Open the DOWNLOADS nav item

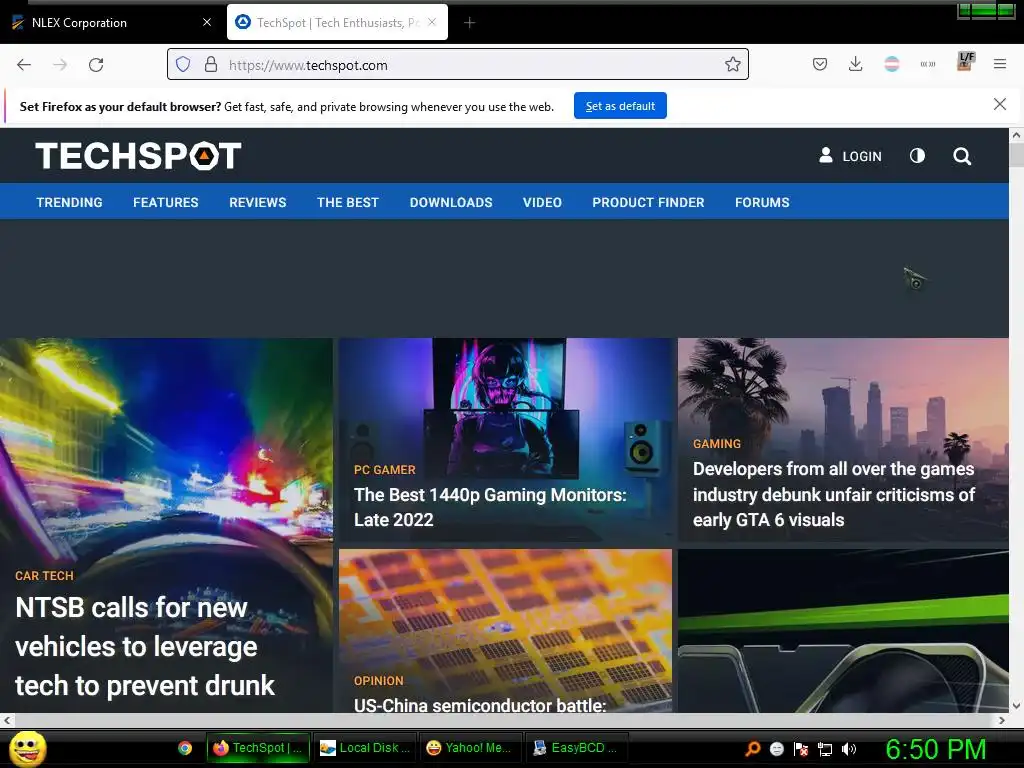(x=451, y=202)
